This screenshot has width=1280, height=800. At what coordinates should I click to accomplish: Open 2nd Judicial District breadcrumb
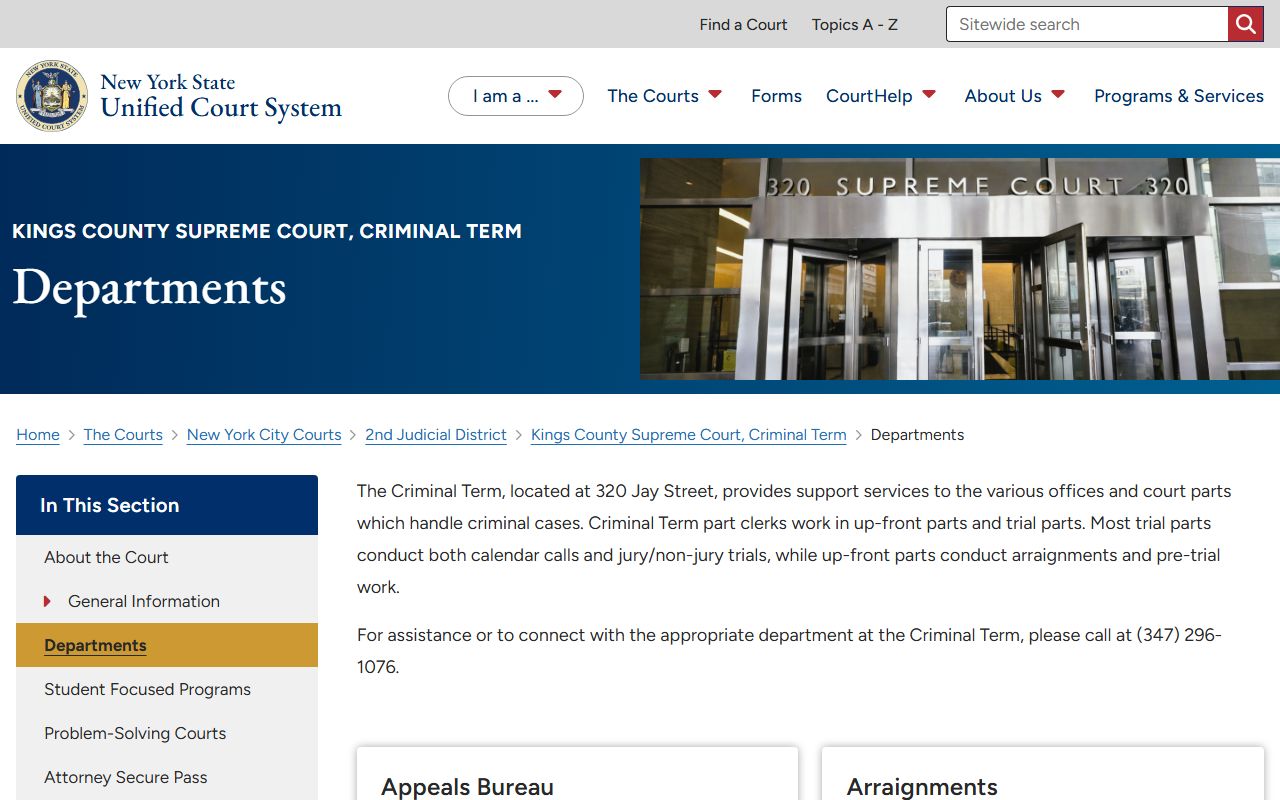436,435
